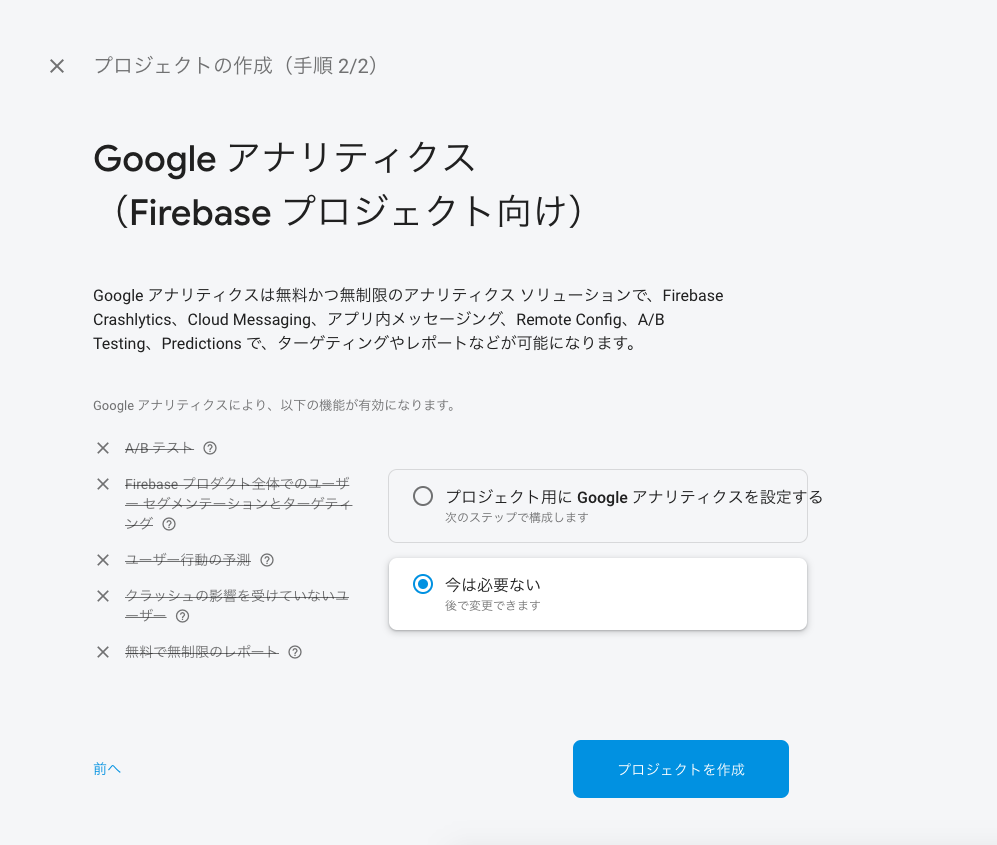Click the 前へ link to go back

pos(106,768)
